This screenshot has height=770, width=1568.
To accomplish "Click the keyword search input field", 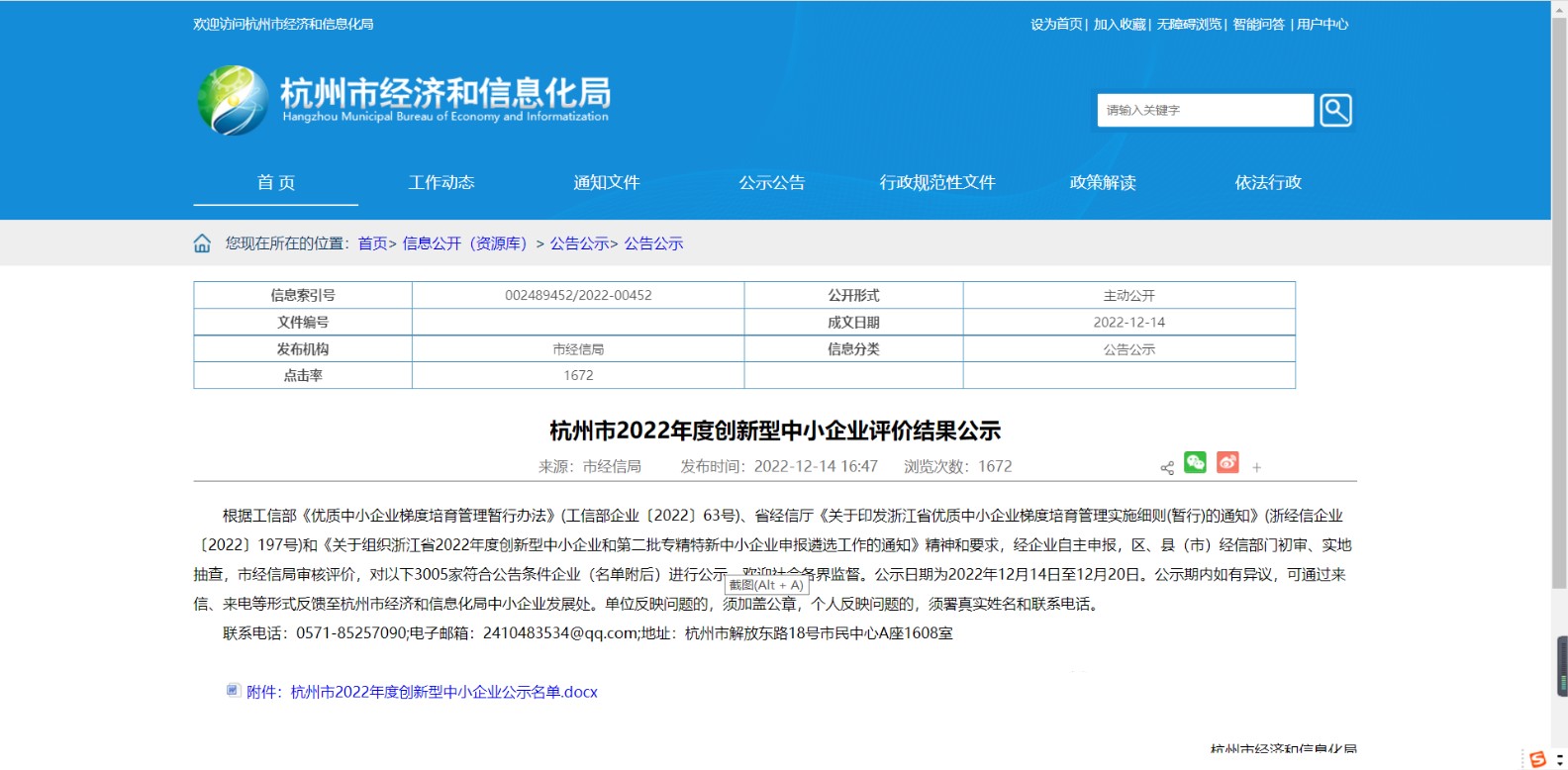I will (x=1205, y=110).
